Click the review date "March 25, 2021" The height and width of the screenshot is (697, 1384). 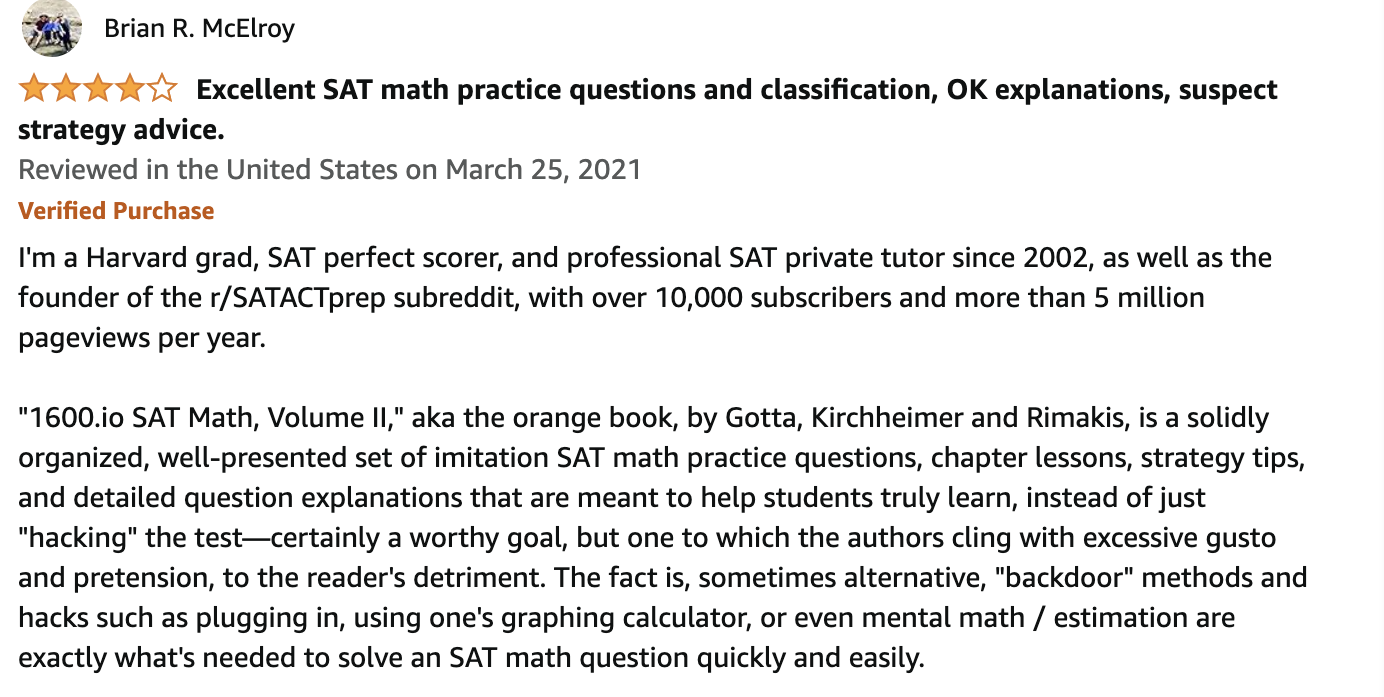(543, 169)
